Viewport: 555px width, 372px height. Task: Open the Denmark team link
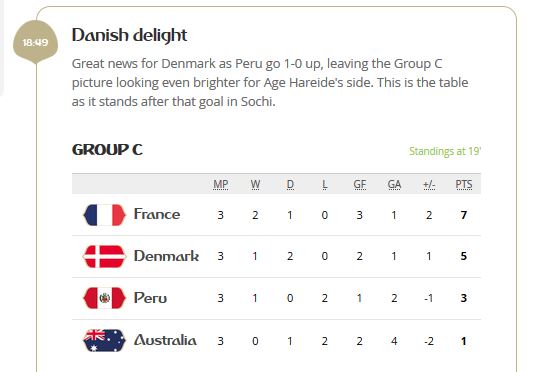tap(166, 256)
